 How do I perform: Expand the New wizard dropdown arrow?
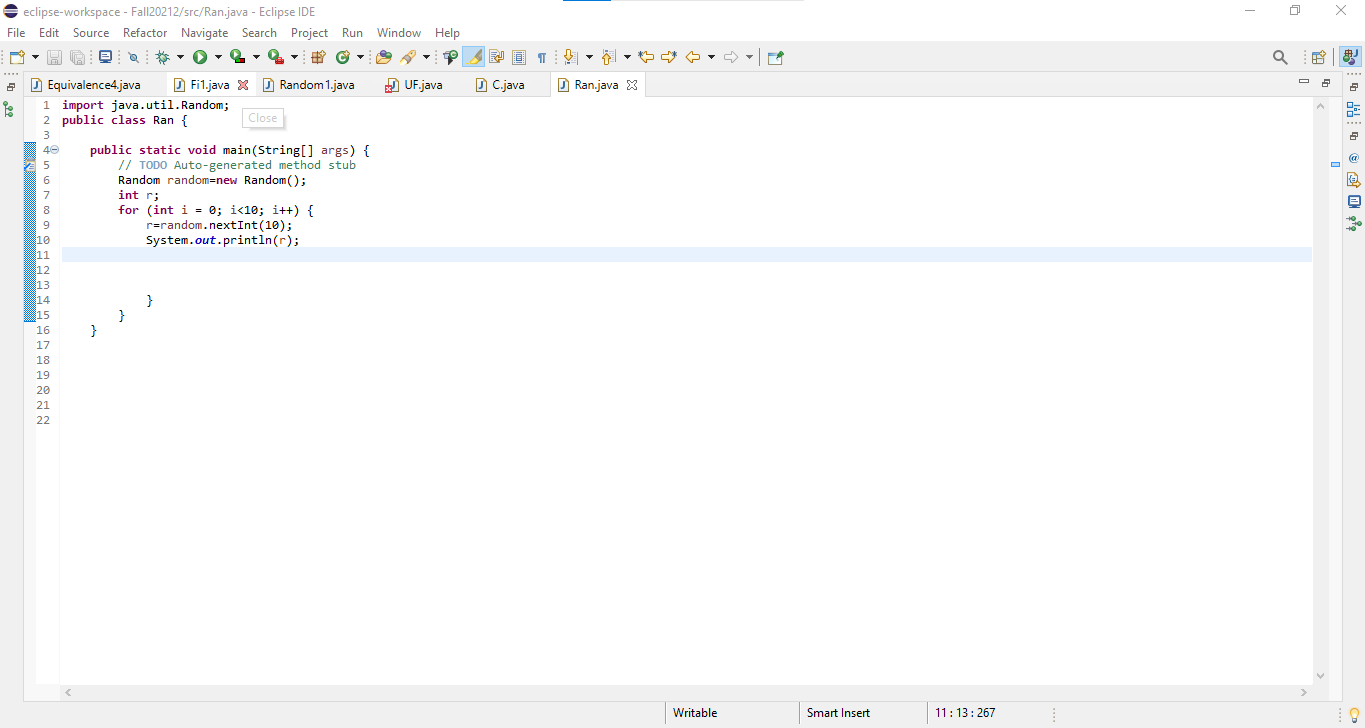[35, 57]
